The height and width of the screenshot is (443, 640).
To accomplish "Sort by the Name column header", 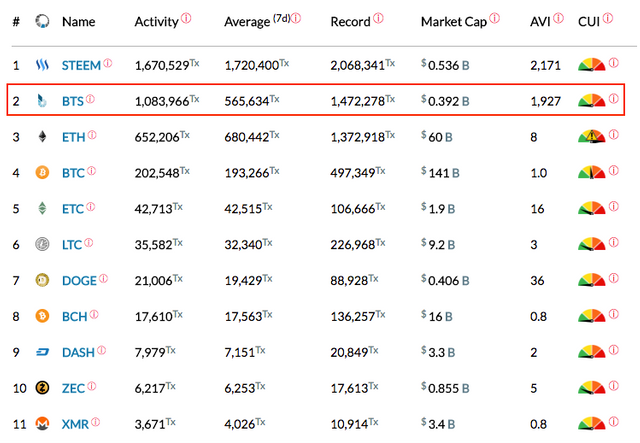I will click(x=78, y=22).
